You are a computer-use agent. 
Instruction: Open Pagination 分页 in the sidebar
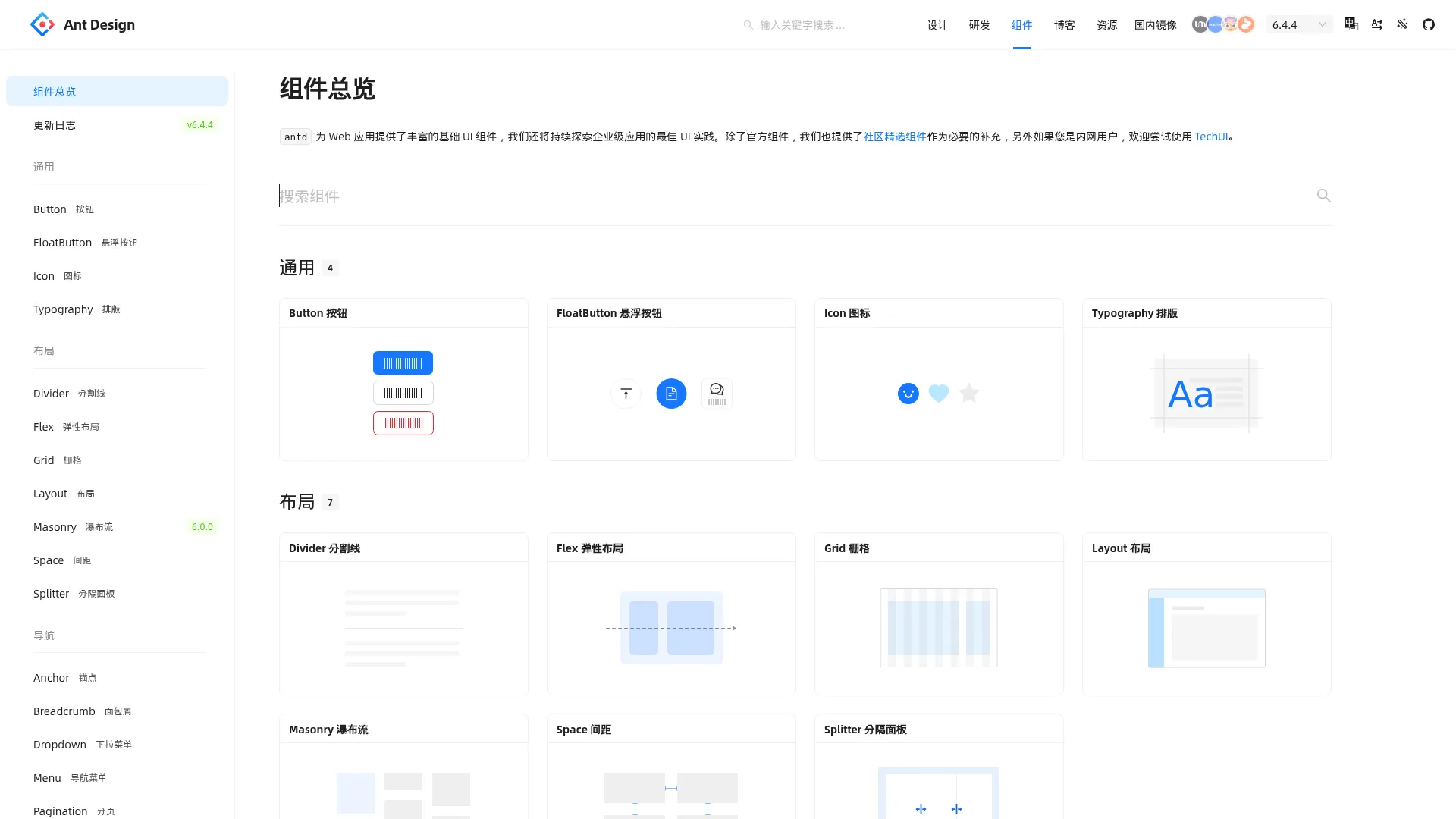pyautogui.click(x=117, y=811)
